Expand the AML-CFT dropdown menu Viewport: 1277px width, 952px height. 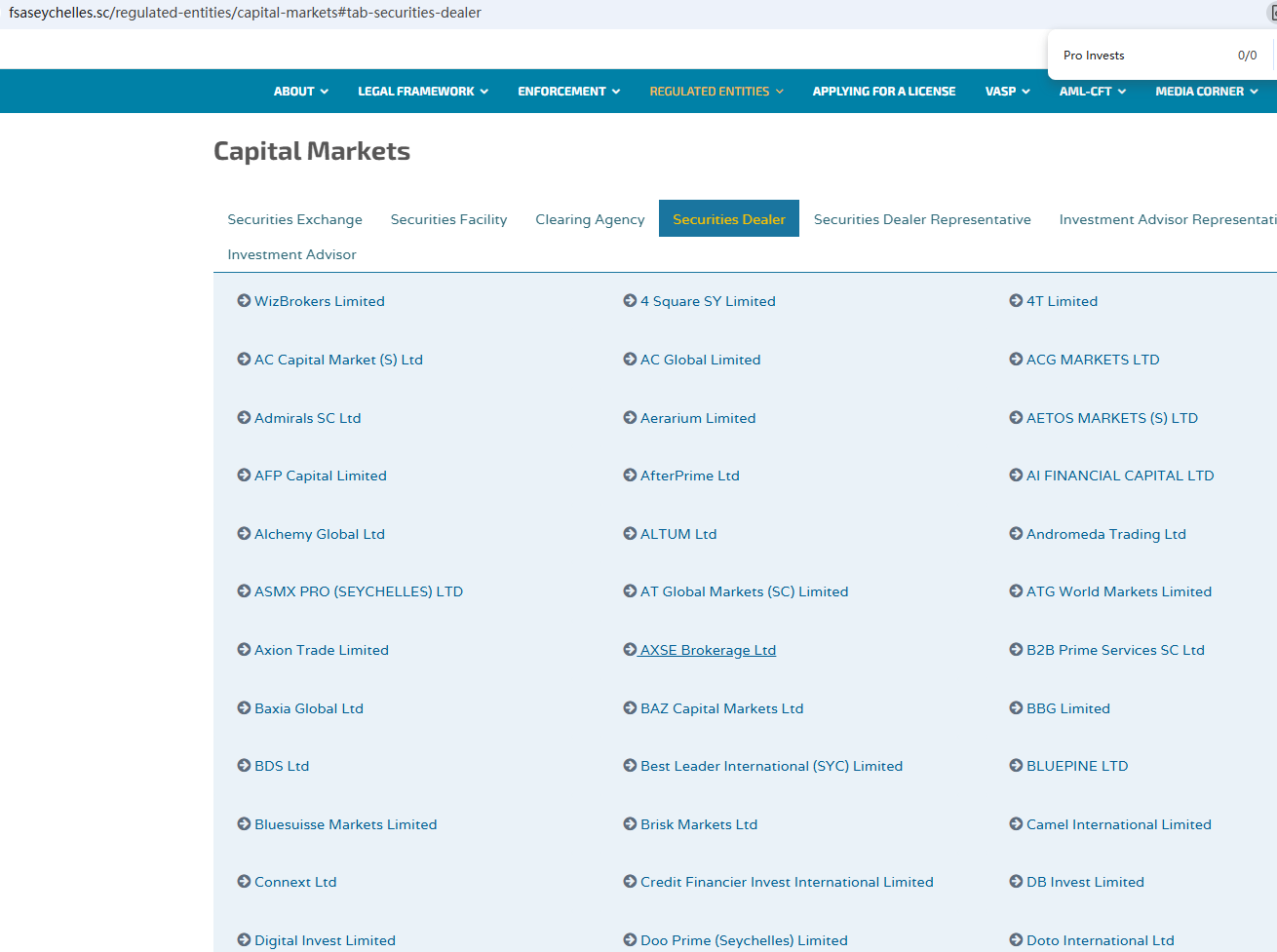pos(1093,92)
